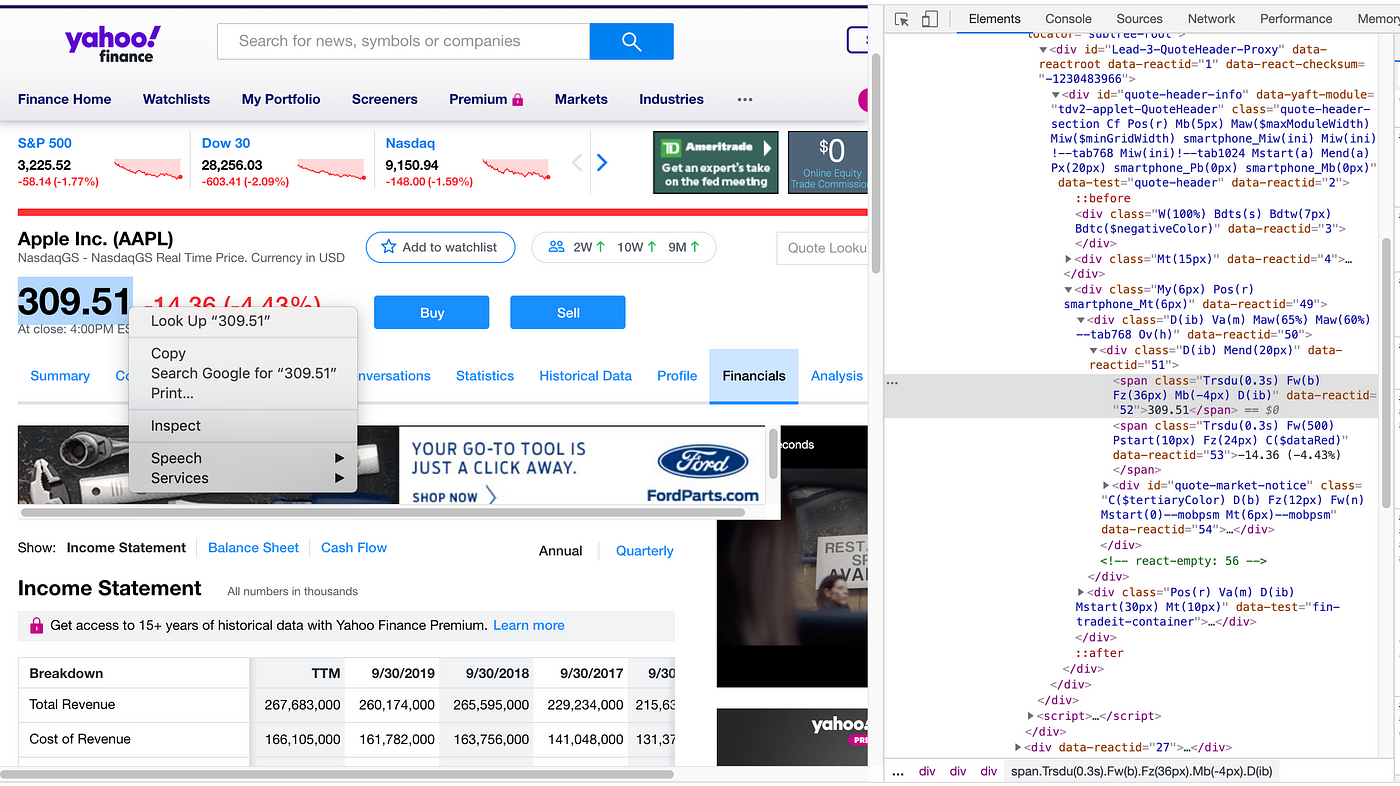1400x786 pixels.
Task: Choose Search Google for "309.51"
Action: [243, 373]
